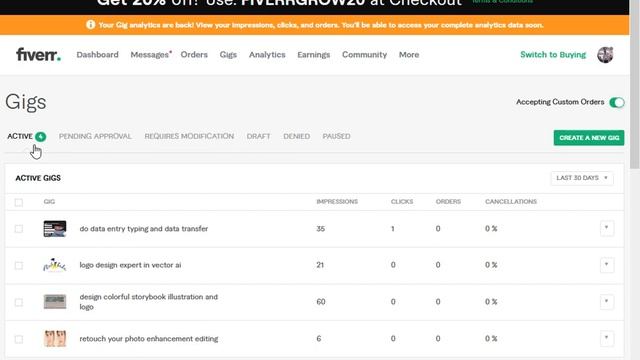Open Analytics in navigation
Screen dimensions: 640x360
tap(267, 55)
